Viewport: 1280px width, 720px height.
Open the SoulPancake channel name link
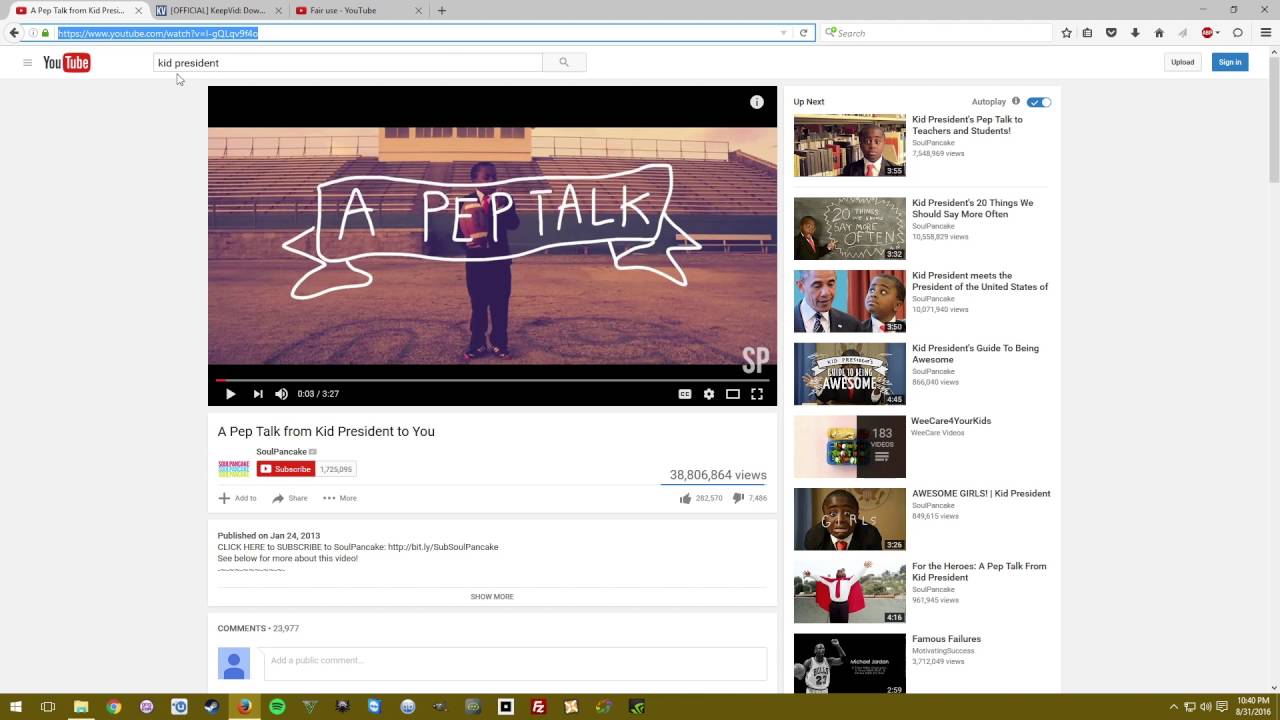281,452
